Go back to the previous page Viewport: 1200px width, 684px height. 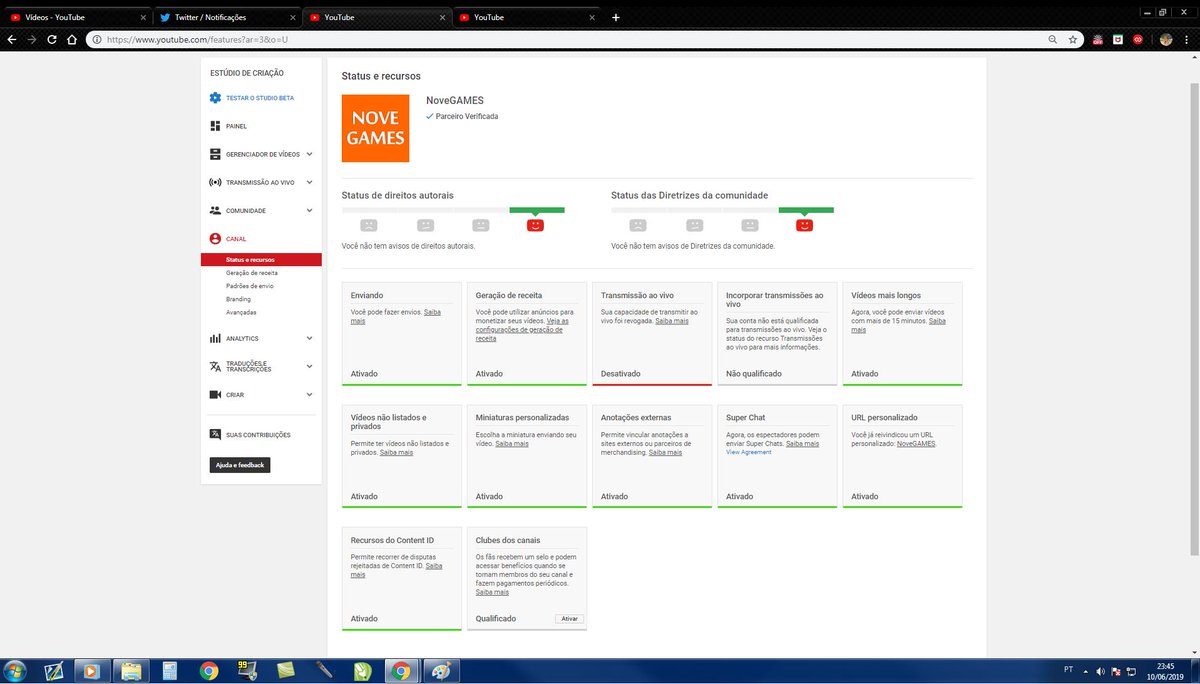pos(12,40)
